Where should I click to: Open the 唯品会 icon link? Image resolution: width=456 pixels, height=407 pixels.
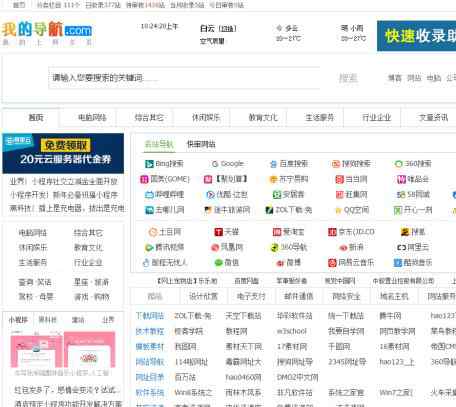[401, 179]
